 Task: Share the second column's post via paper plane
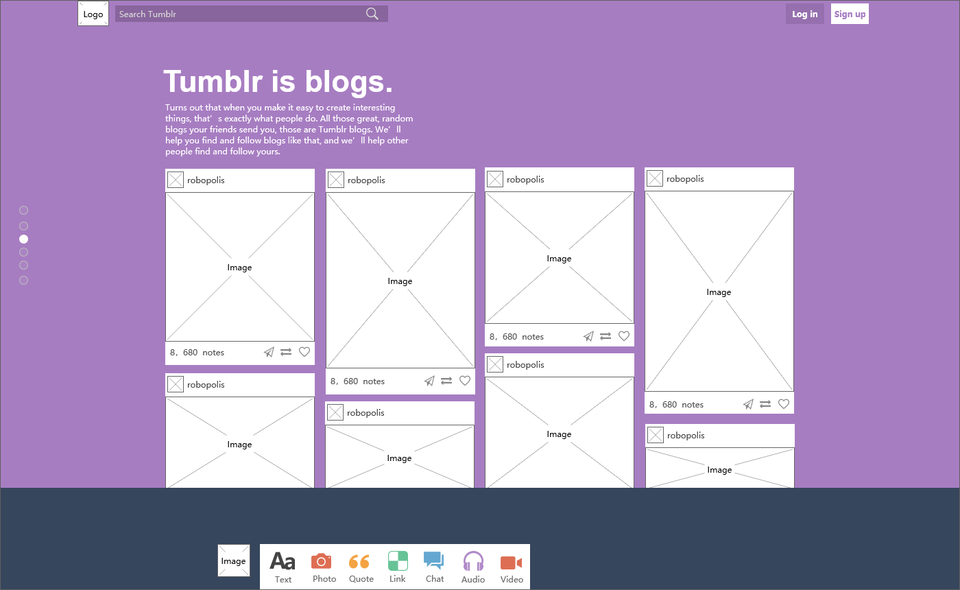coord(429,381)
